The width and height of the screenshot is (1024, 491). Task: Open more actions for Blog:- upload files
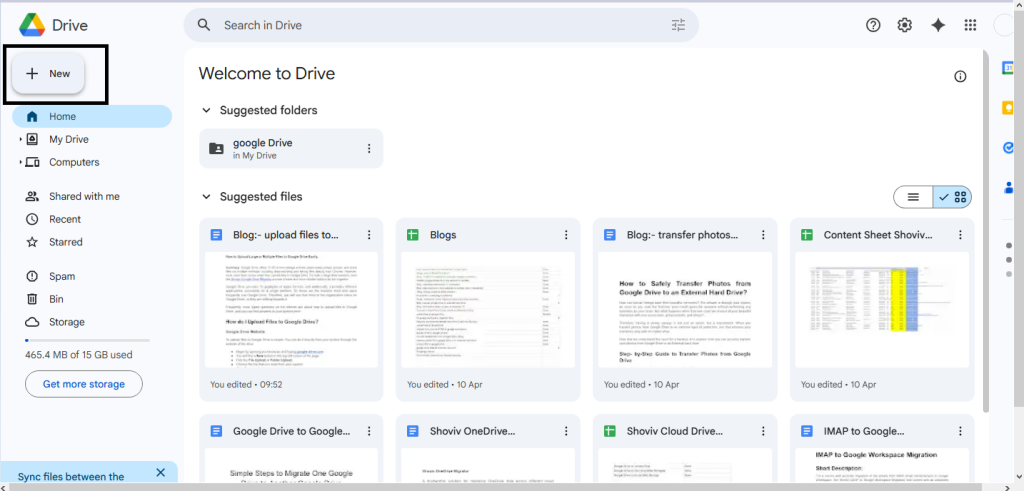(x=369, y=235)
